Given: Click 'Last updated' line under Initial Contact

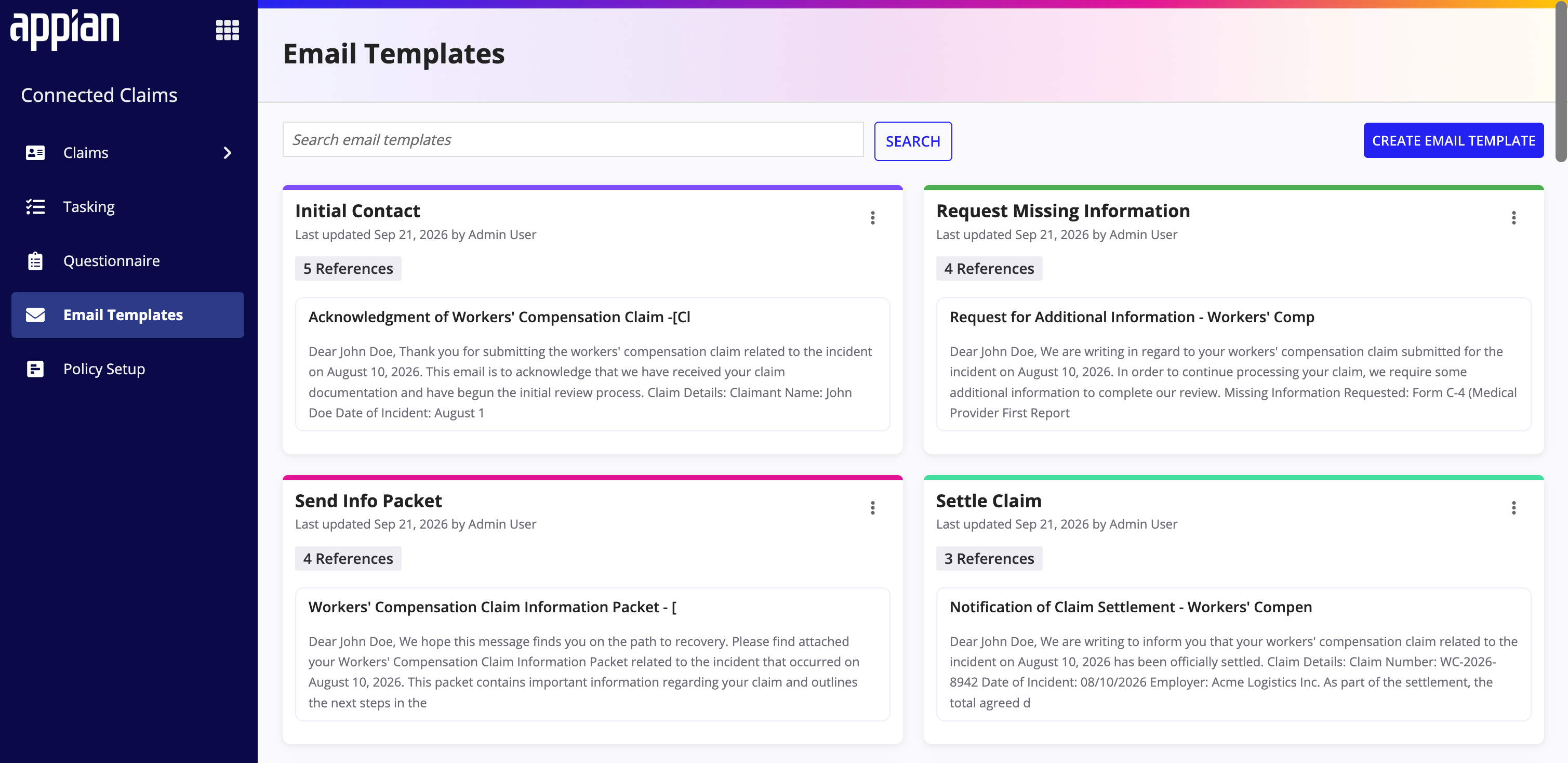Looking at the screenshot, I should pos(415,235).
